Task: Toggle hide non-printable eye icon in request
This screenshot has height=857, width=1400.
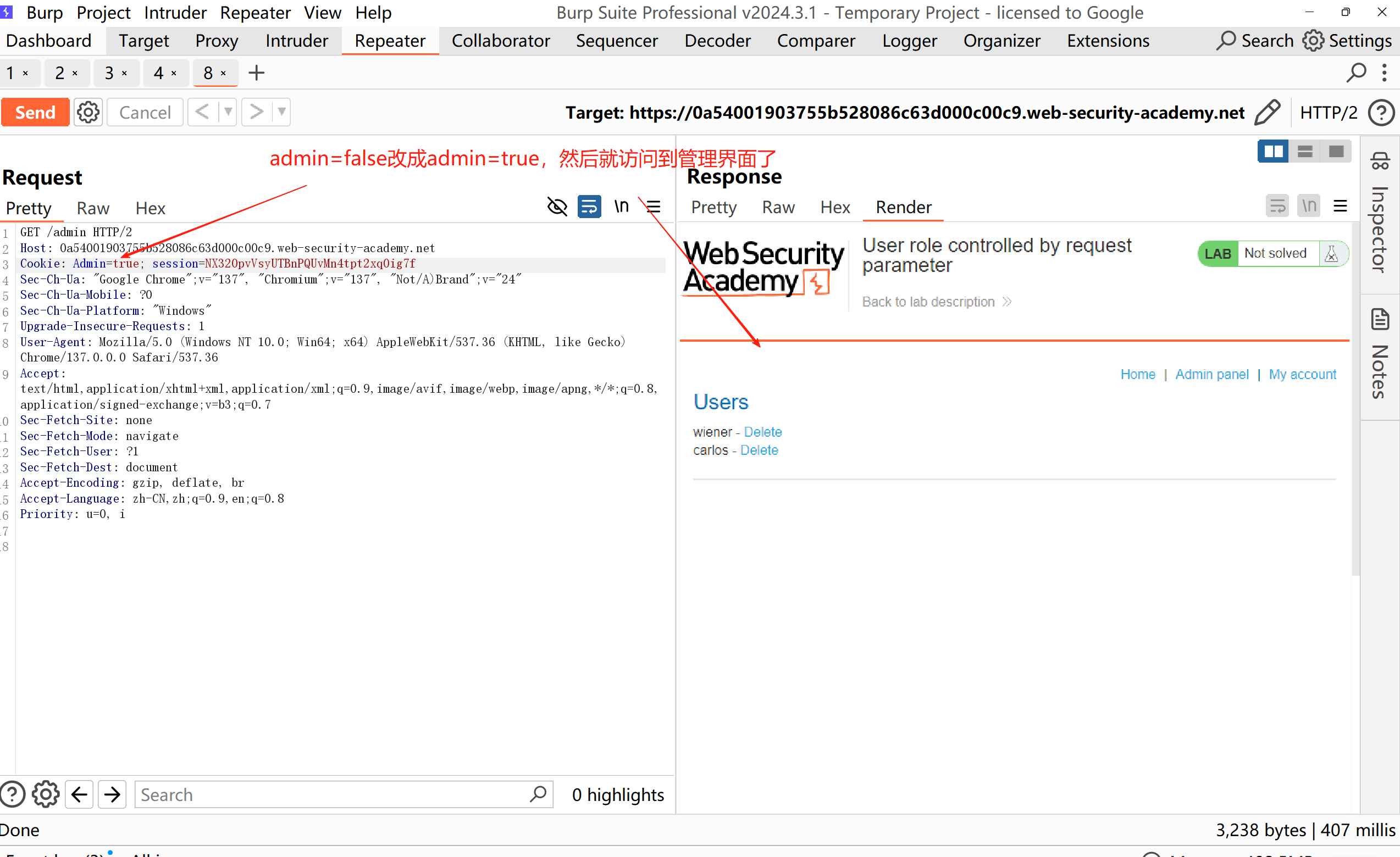Action: click(557, 207)
